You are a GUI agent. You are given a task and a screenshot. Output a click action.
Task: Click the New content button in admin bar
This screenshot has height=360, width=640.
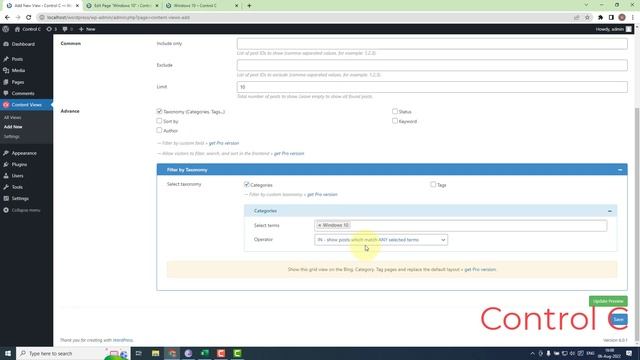[x=87, y=29]
